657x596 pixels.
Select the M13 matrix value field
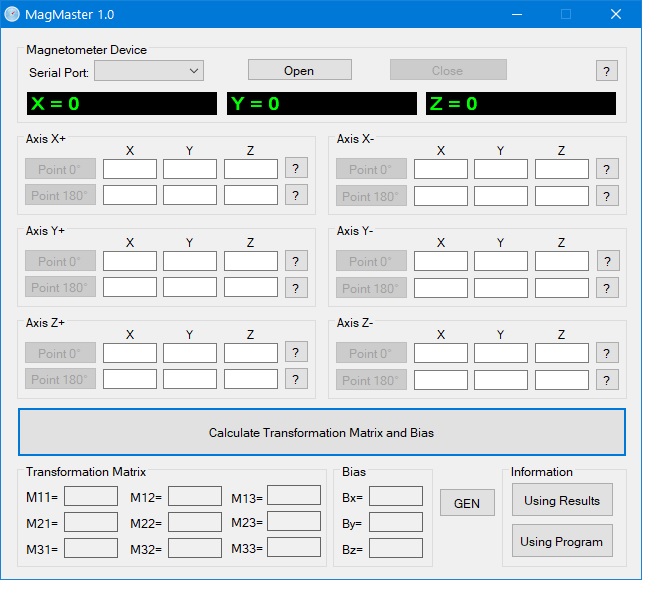coord(294,495)
